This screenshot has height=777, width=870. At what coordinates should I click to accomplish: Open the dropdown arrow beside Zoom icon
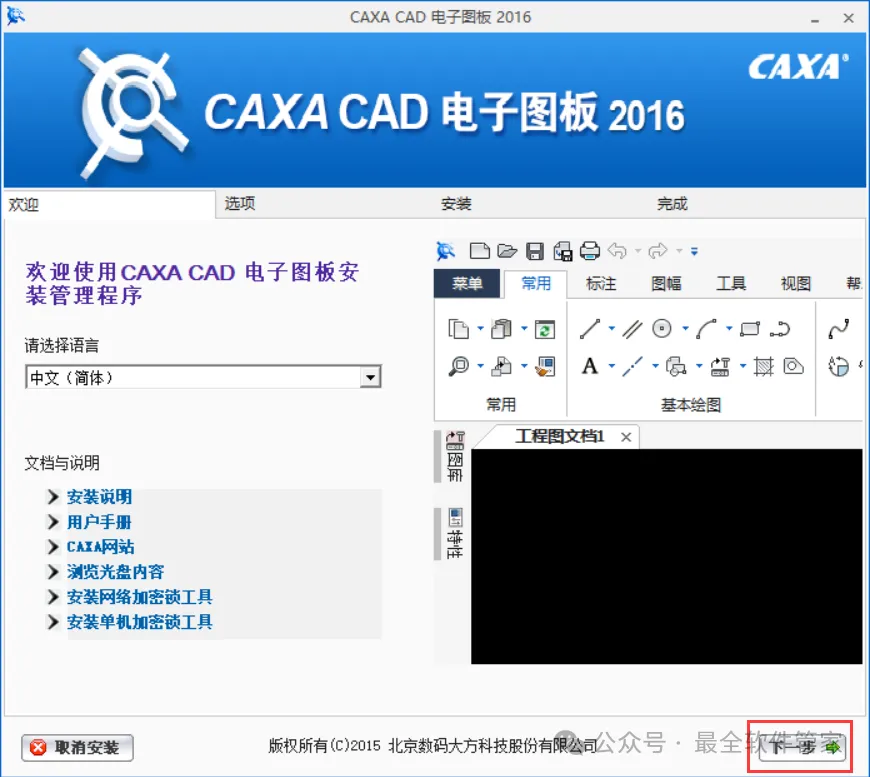480,366
